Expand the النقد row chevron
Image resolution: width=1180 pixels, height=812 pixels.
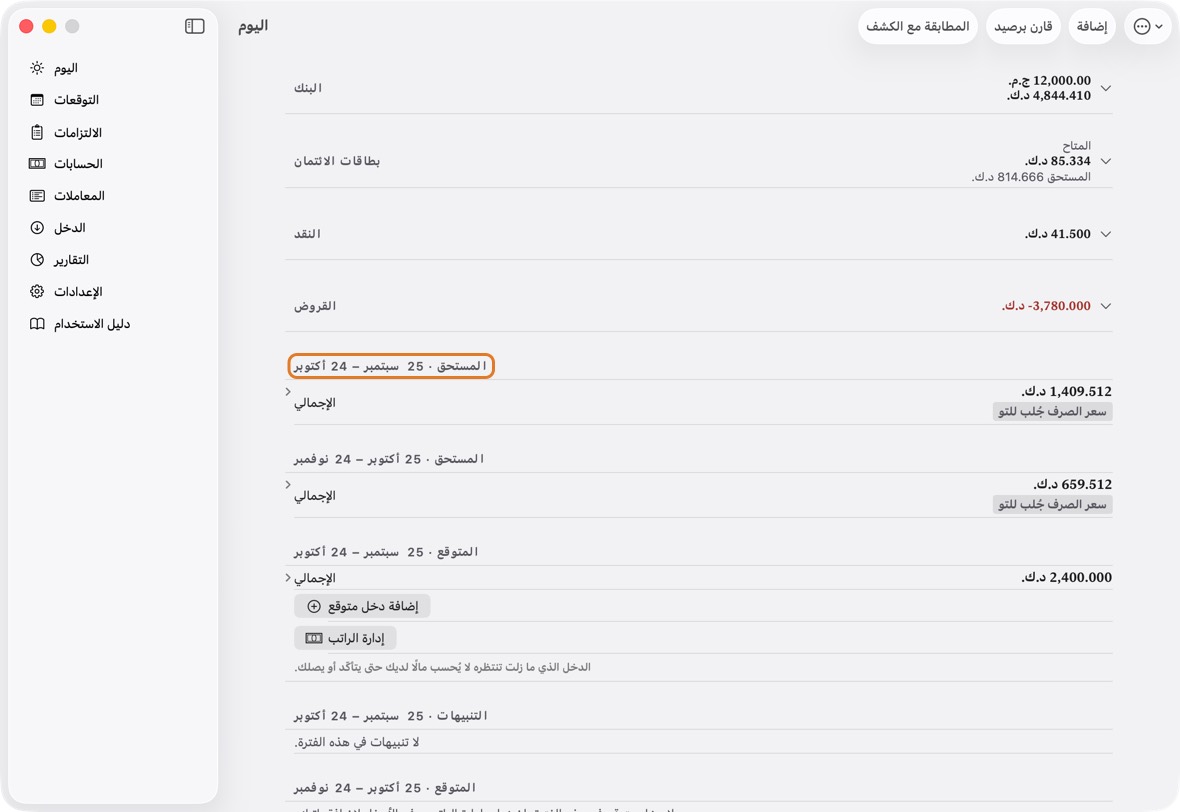coord(1105,234)
